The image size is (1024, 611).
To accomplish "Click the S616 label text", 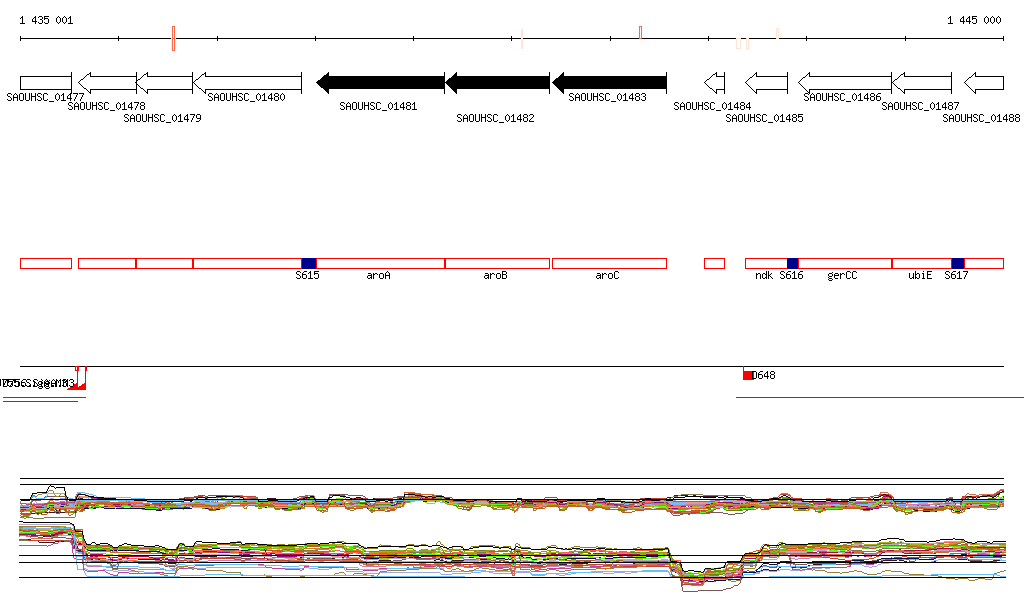I will coord(792,275).
